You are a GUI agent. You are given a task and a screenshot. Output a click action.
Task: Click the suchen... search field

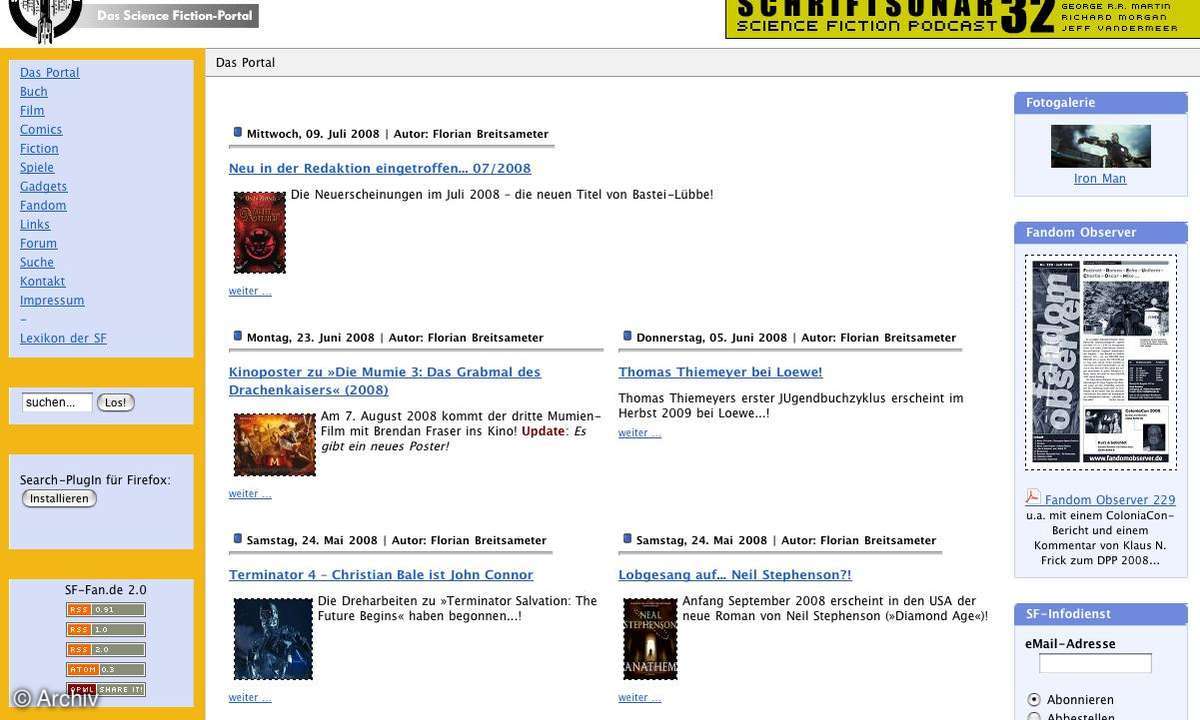tap(57, 402)
